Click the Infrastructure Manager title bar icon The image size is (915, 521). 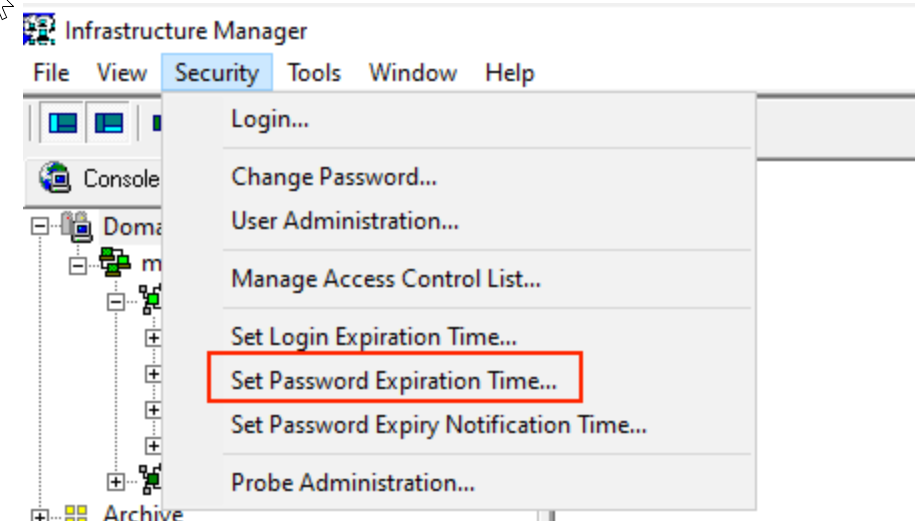tap(40, 30)
